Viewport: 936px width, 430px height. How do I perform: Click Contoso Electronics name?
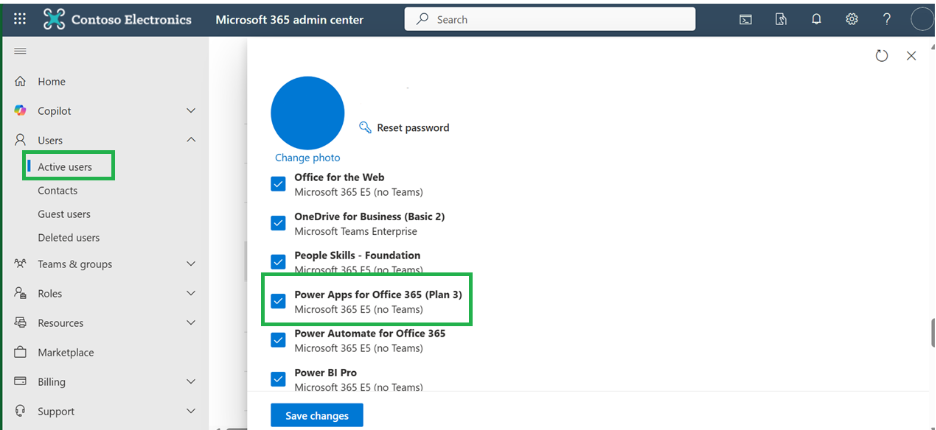click(x=131, y=20)
